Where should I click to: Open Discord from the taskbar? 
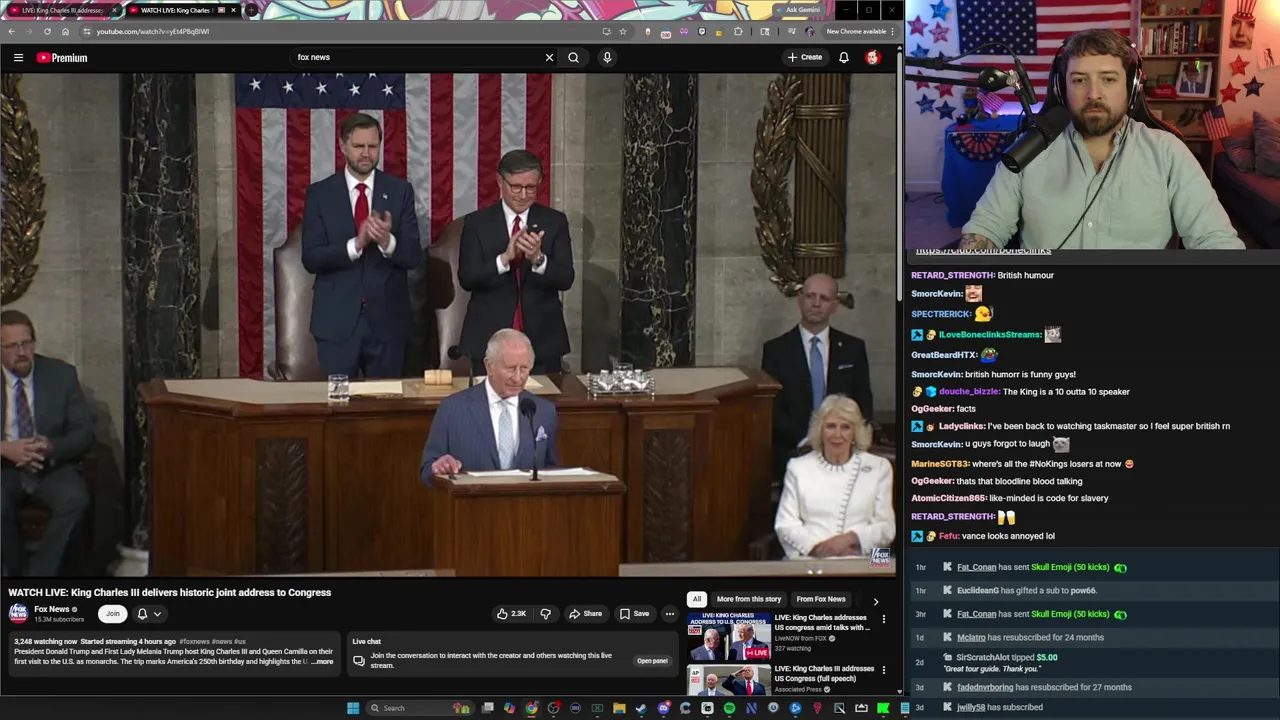[663, 708]
